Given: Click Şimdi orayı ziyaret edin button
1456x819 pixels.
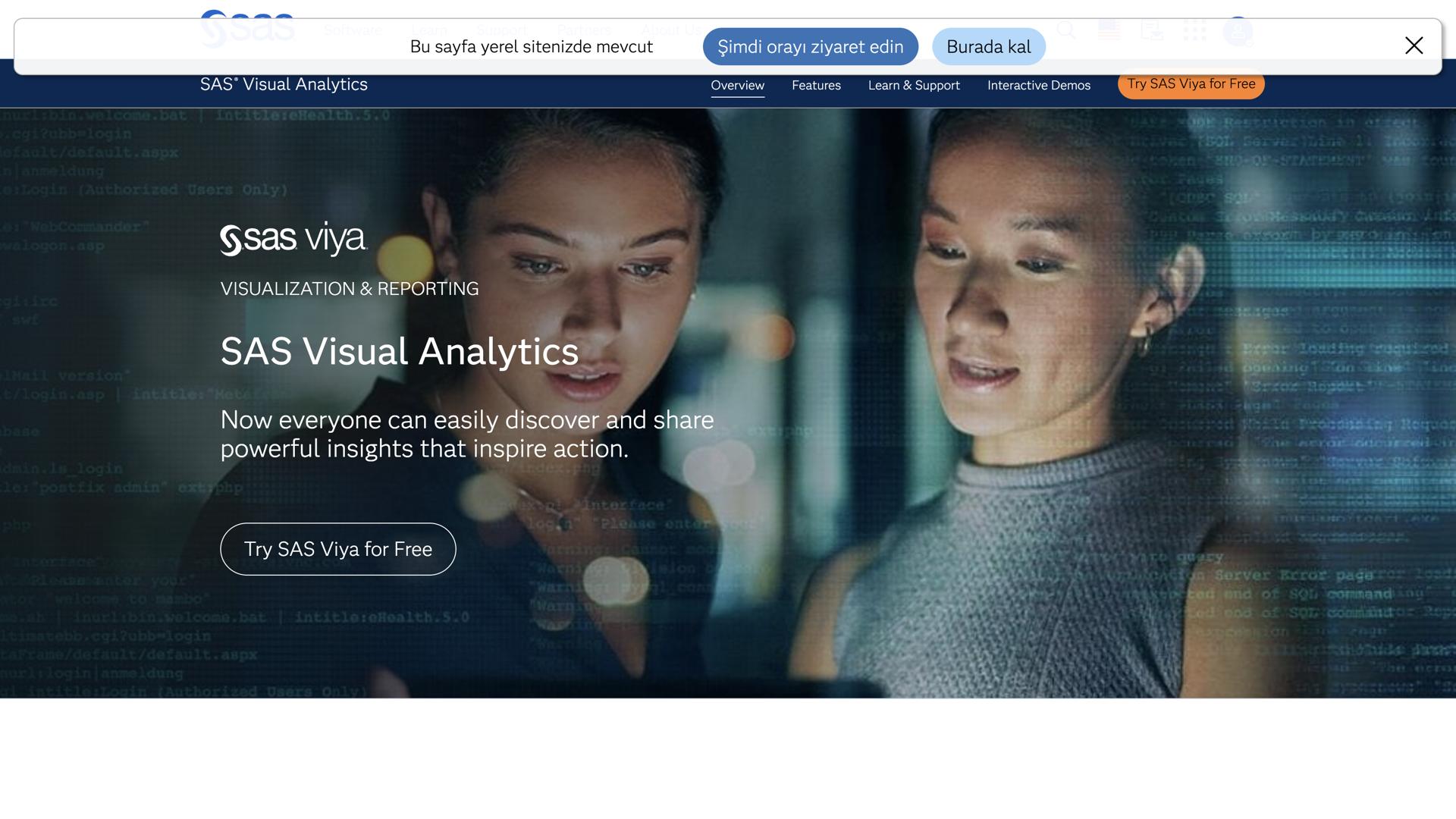Looking at the screenshot, I should click(811, 46).
